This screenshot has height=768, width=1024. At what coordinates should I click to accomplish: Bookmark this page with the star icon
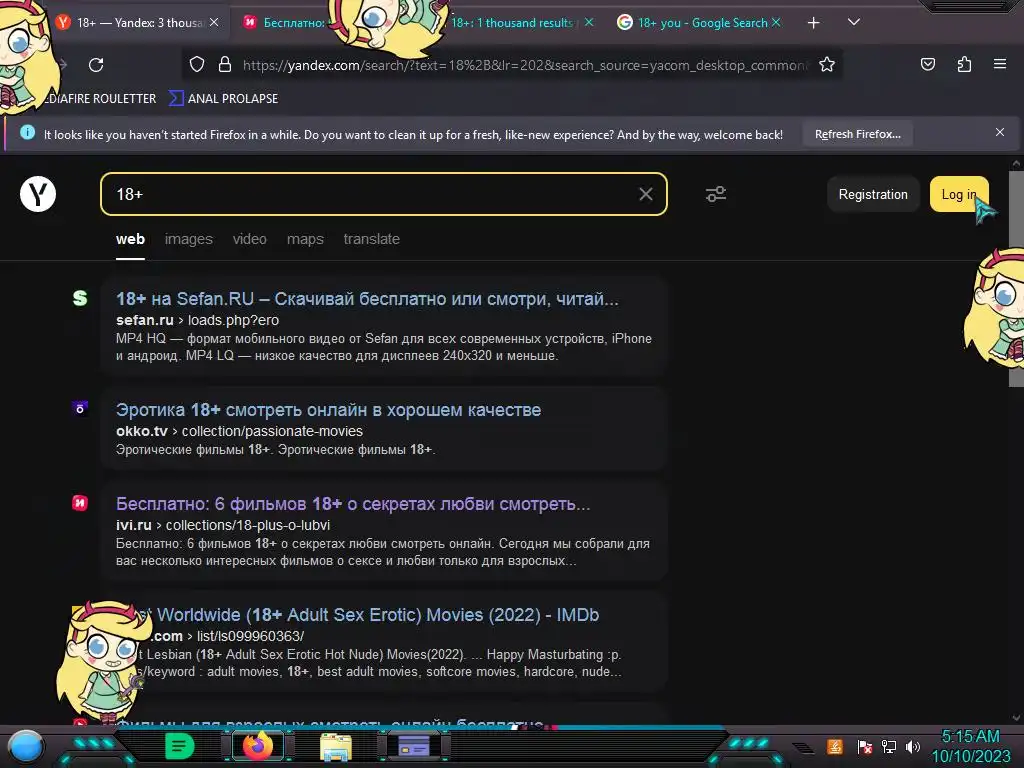click(827, 65)
